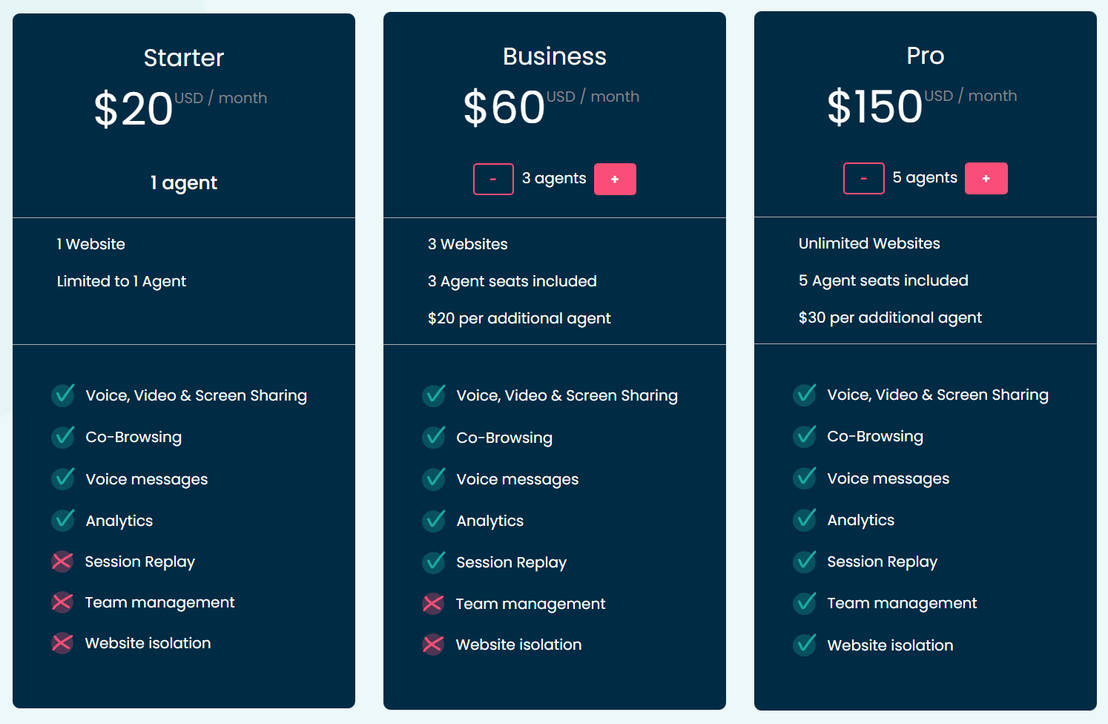Select the Business plan $60 price
The image size is (1108, 724).
(504, 107)
